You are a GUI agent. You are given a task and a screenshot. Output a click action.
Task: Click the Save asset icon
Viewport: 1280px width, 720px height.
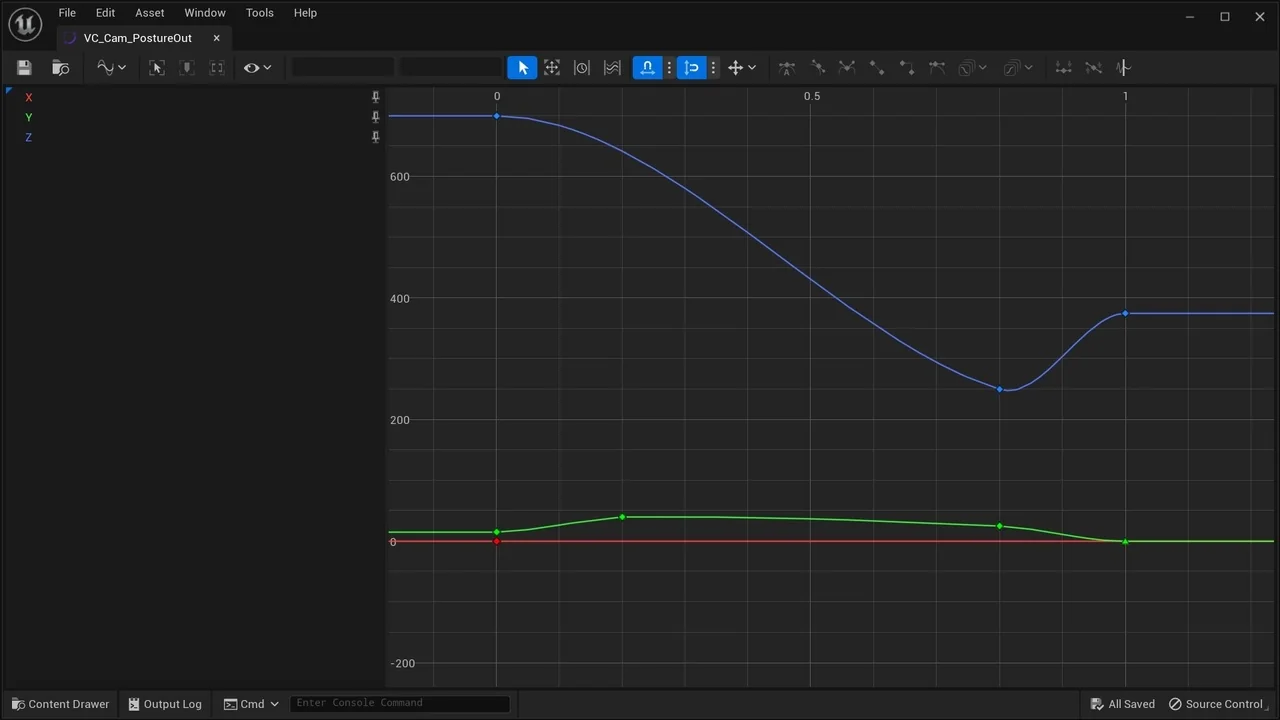(x=24, y=68)
